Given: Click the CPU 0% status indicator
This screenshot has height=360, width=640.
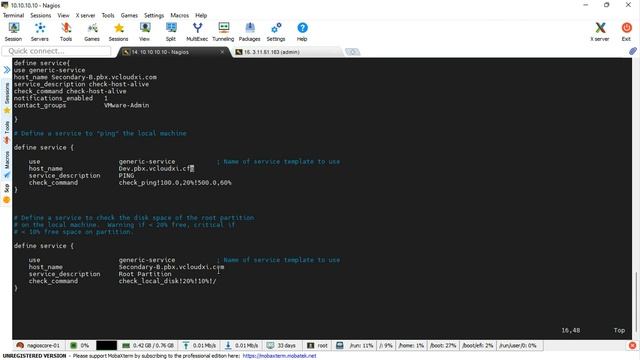Looking at the screenshot, I should (x=80, y=345).
